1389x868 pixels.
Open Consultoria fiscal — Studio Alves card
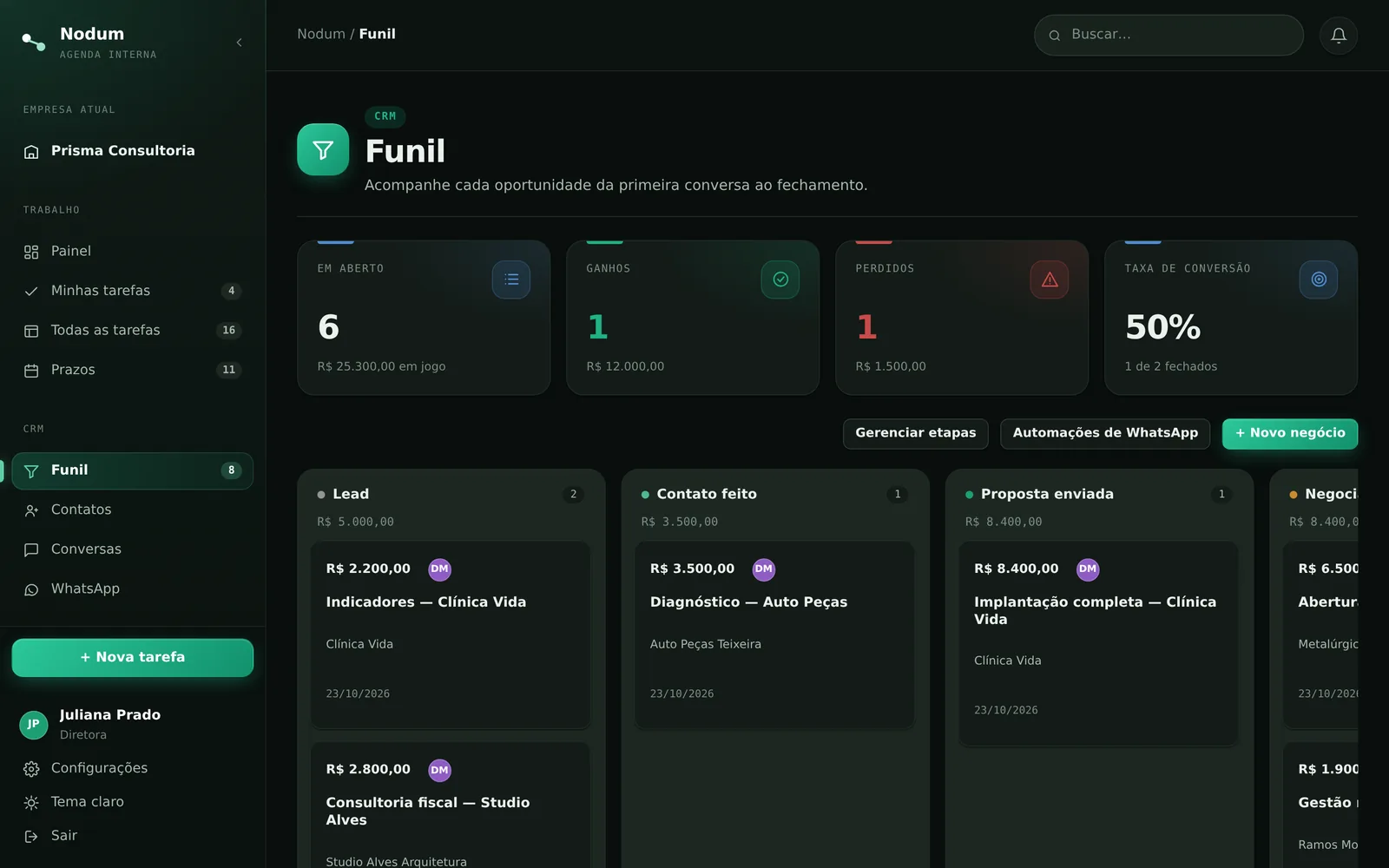[x=451, y=805]
